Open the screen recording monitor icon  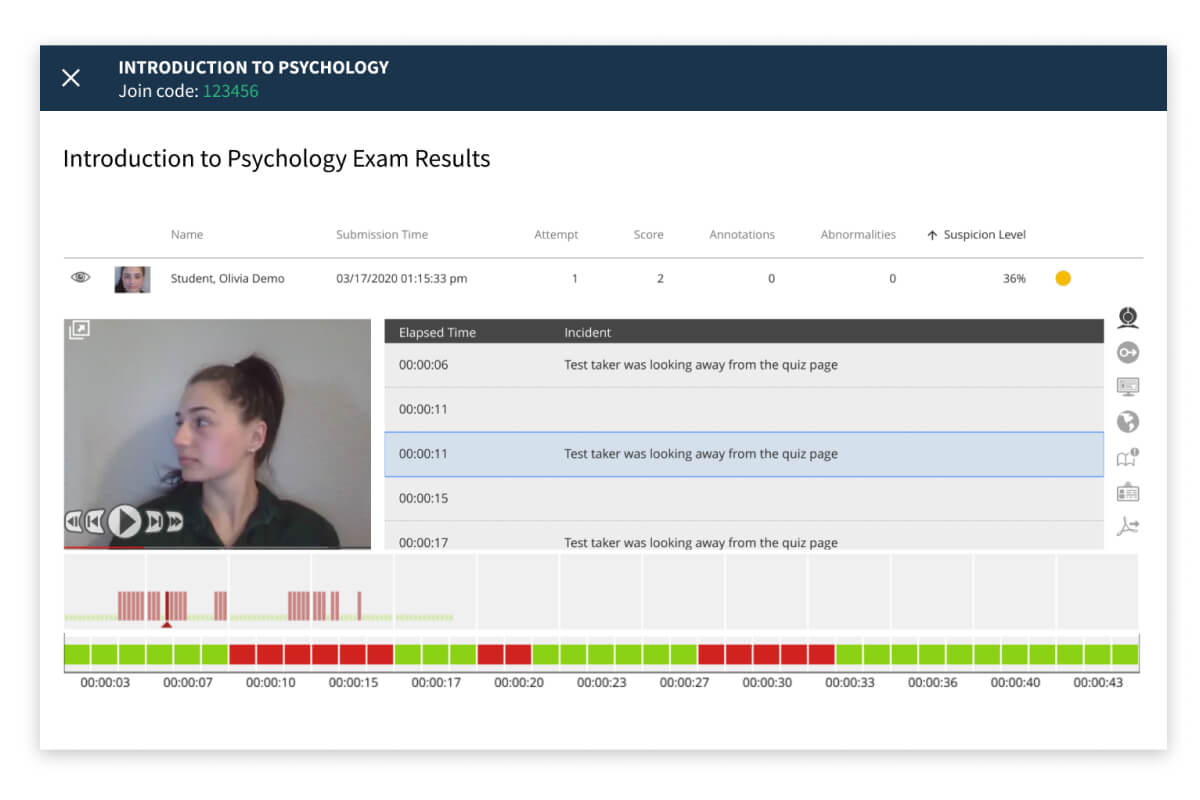point(1128,387)
